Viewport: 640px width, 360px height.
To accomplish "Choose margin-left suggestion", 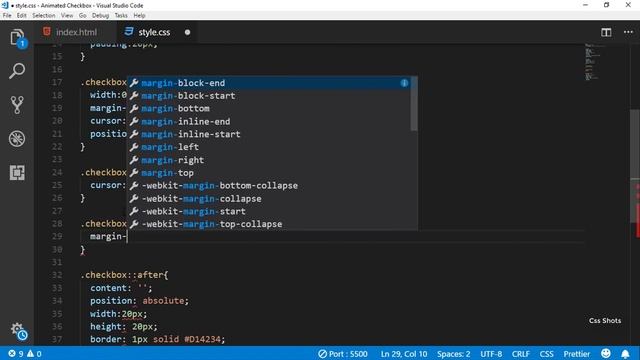I will click(x=269, y=147).
